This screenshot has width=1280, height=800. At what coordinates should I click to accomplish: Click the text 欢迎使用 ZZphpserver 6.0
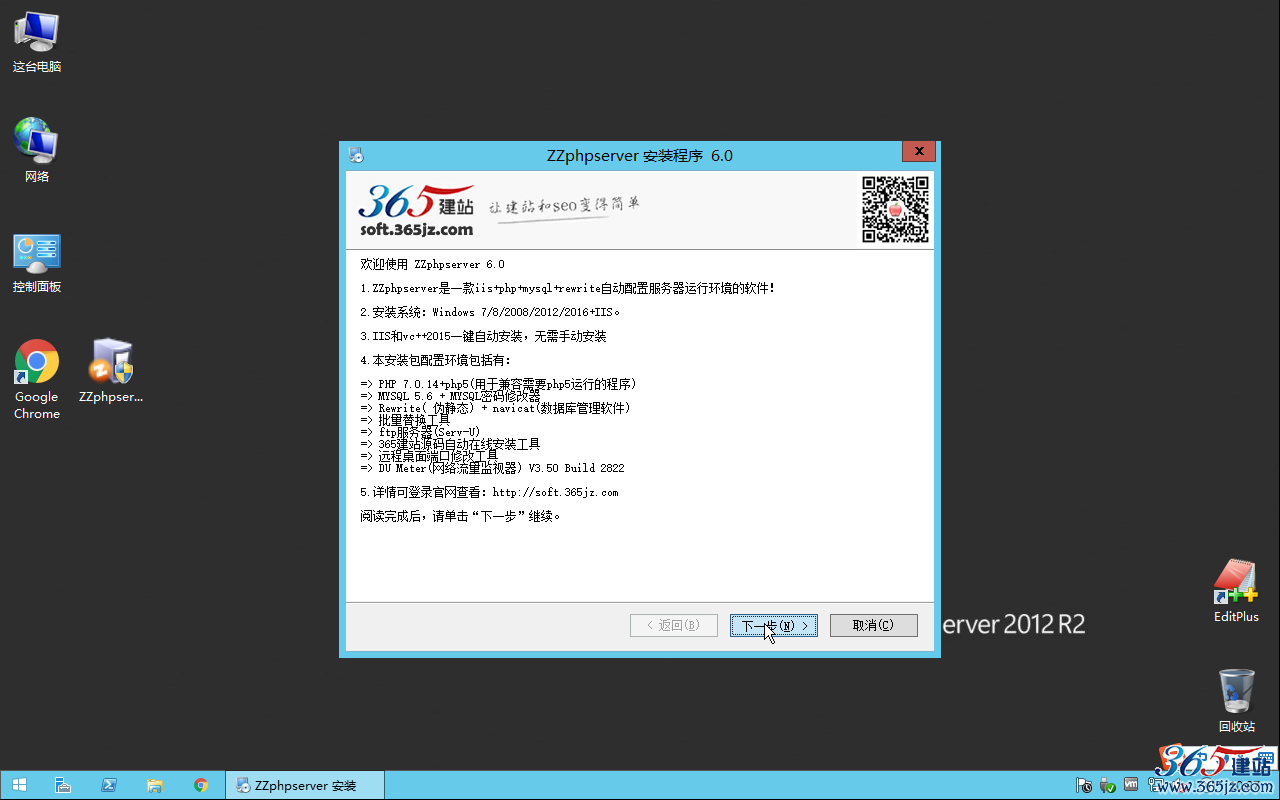(432, 265)
